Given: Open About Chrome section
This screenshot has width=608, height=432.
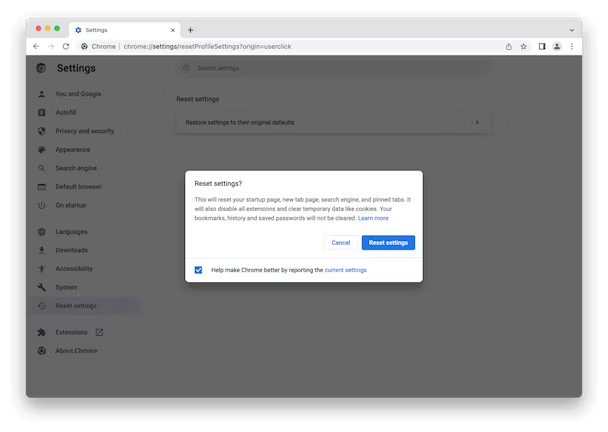Looking at the screenshot, I should point(76,351).
